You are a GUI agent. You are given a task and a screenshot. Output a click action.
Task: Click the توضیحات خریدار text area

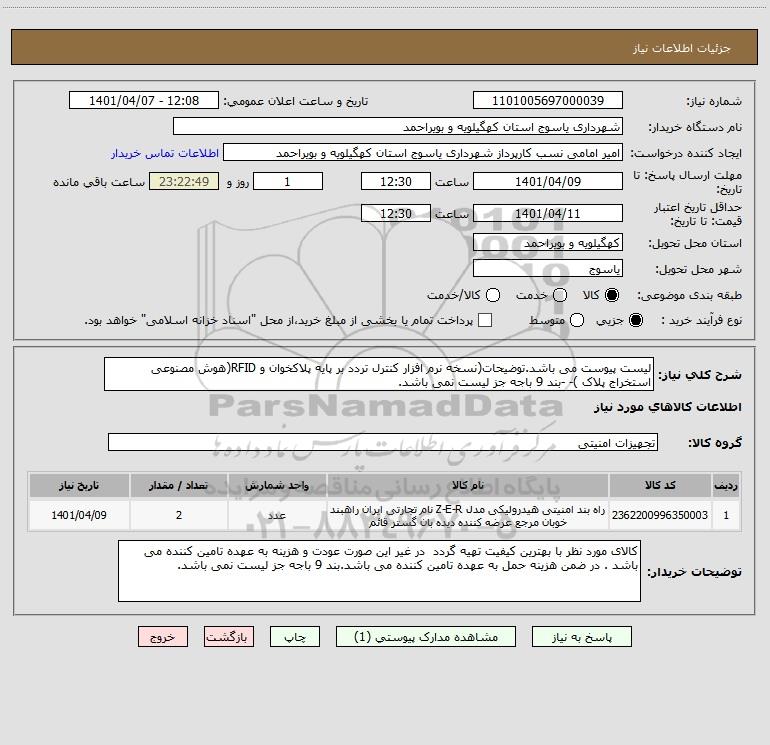tap(379, 571)
